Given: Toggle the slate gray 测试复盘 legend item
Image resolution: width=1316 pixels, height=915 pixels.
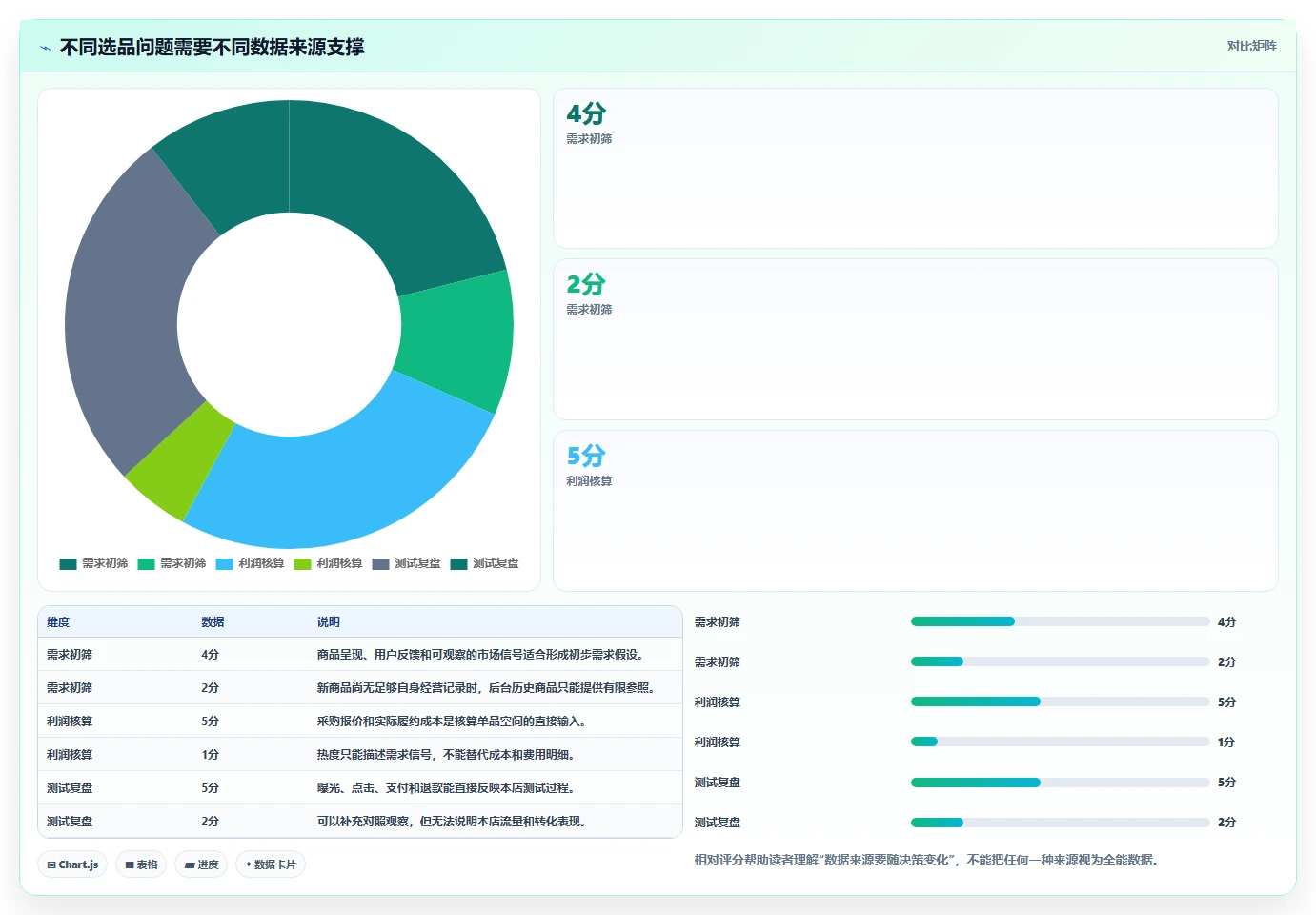Looking at the screenshot, I should coord(406,563).
